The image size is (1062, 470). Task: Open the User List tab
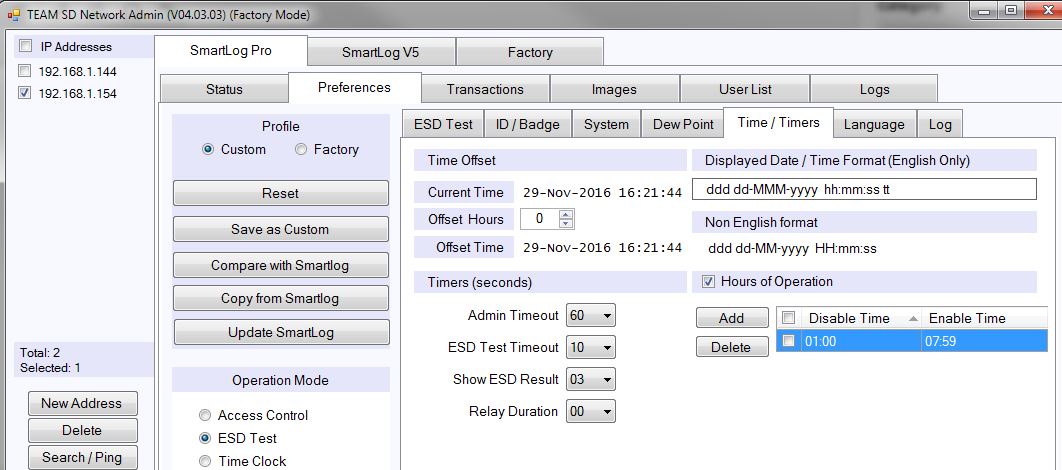click(x=745, y=89)
